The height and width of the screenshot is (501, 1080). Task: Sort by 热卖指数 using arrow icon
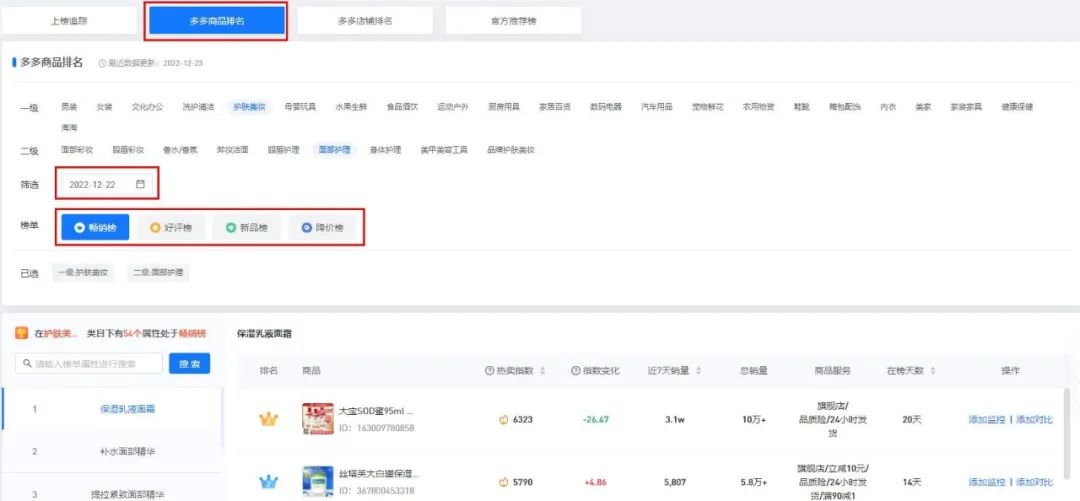pyautogui.click(x=543, y=371)
